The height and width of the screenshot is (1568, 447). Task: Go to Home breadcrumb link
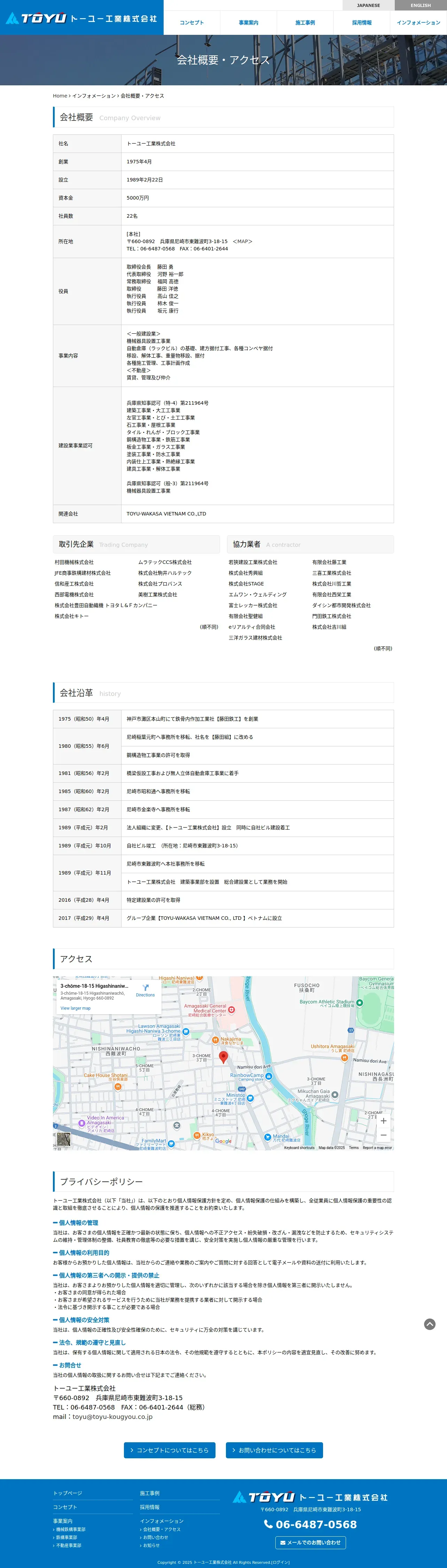click(60, 96)
